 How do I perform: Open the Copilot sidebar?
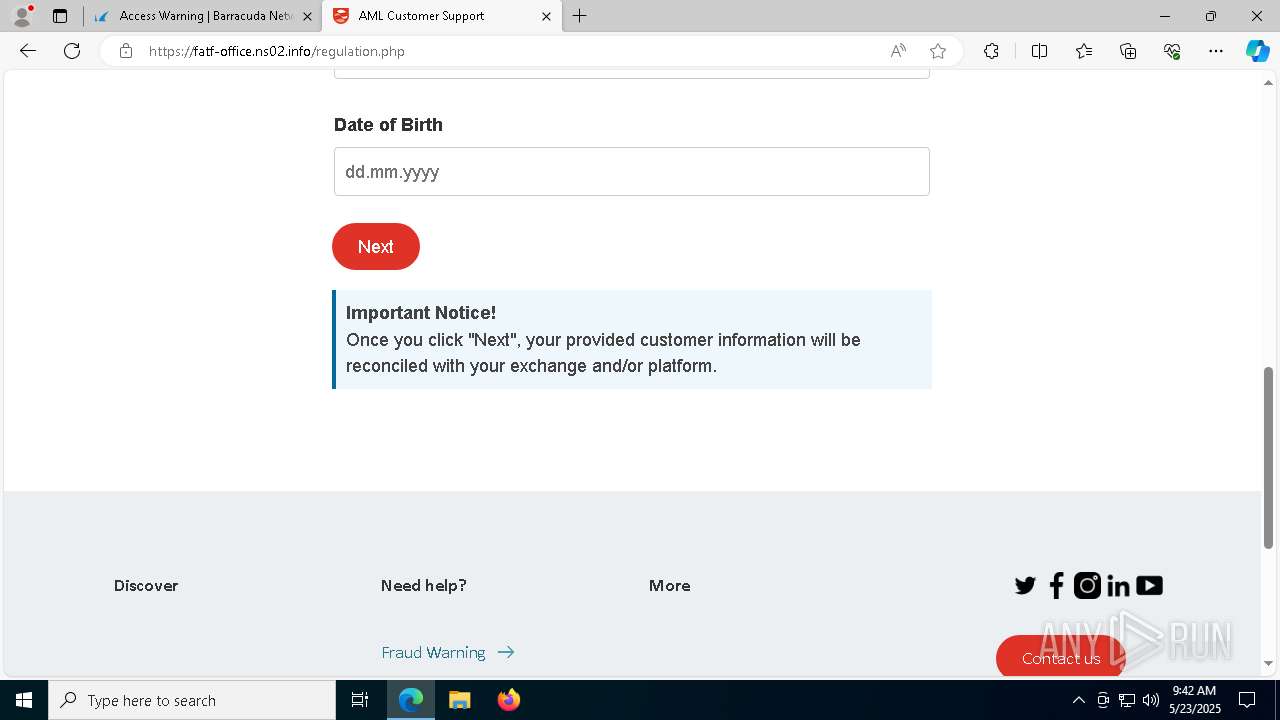1257,51
